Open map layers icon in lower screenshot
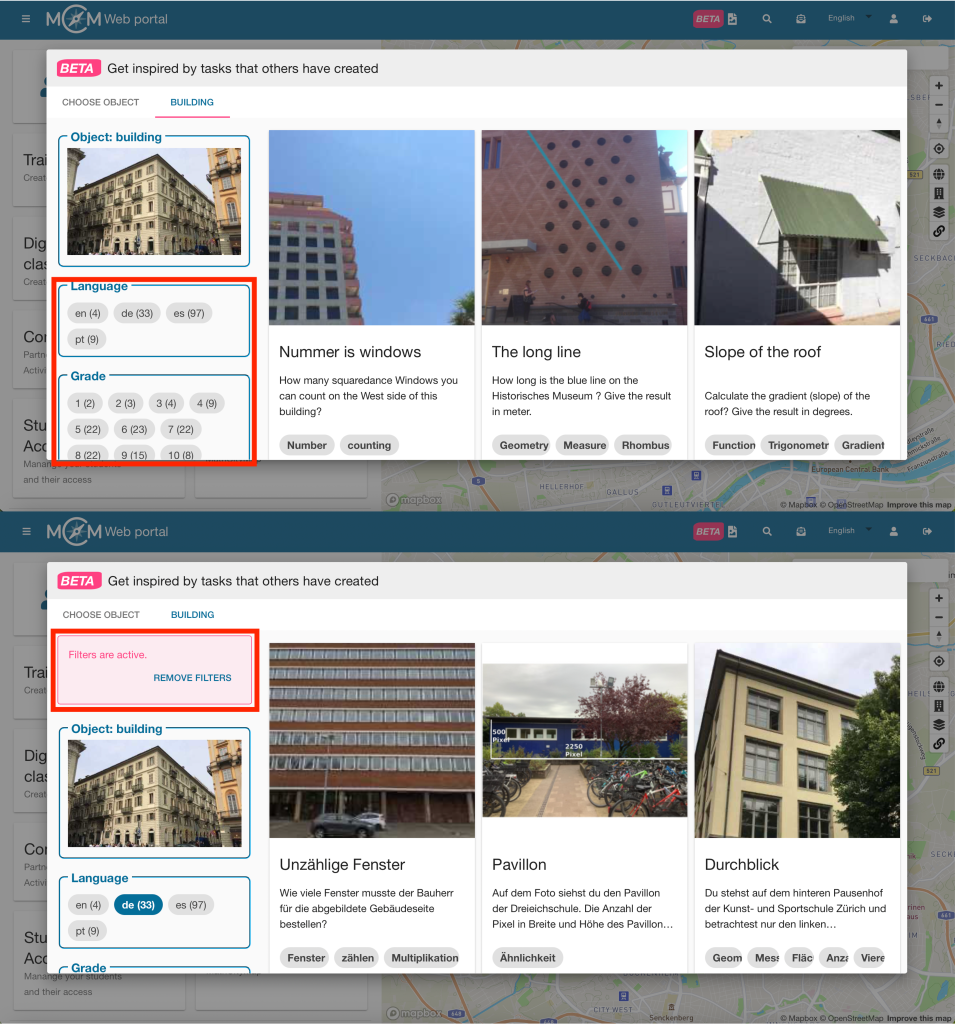 (x=939, y=725)
